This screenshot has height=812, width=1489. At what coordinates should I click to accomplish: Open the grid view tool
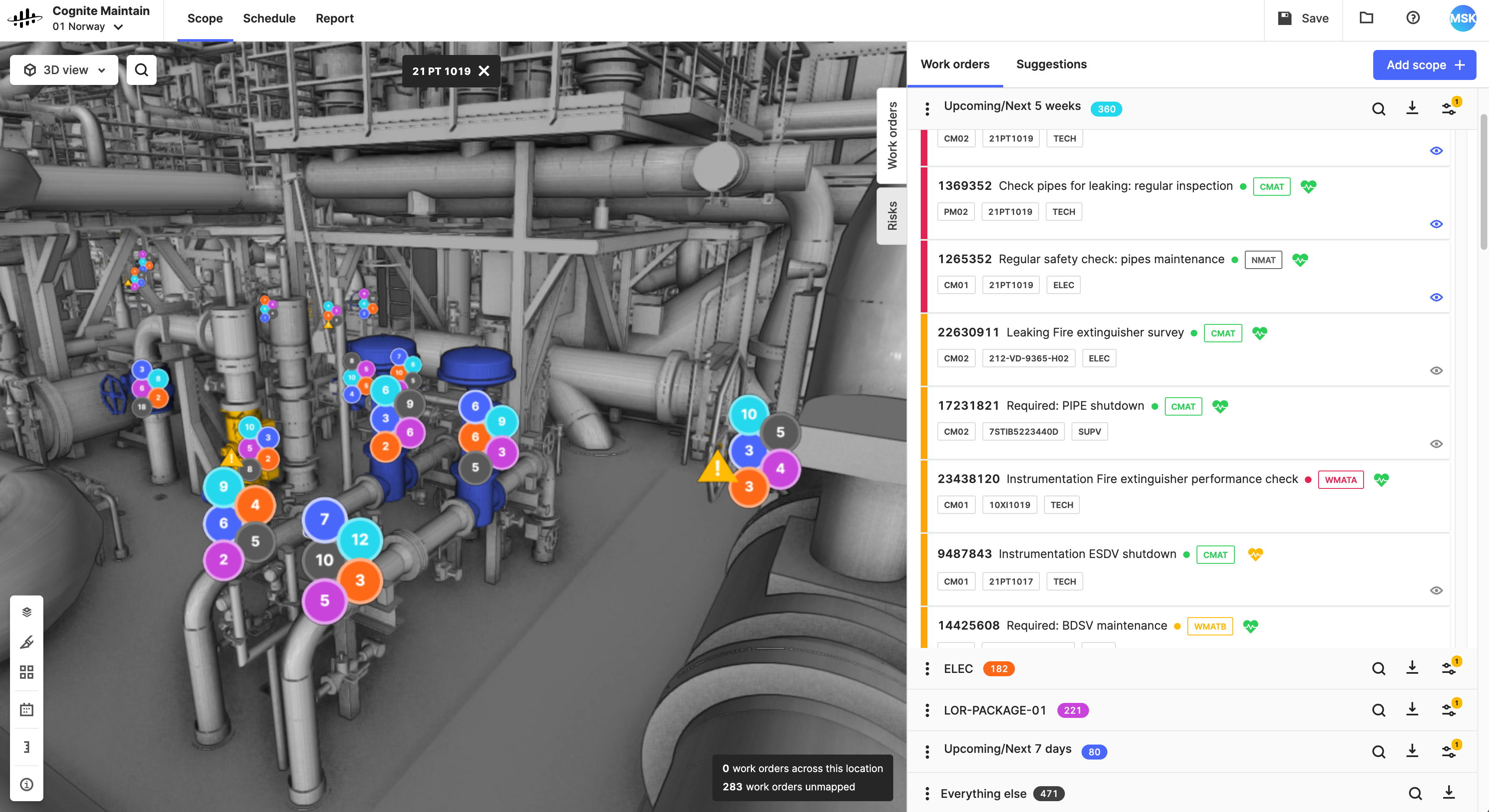point(27,672)
